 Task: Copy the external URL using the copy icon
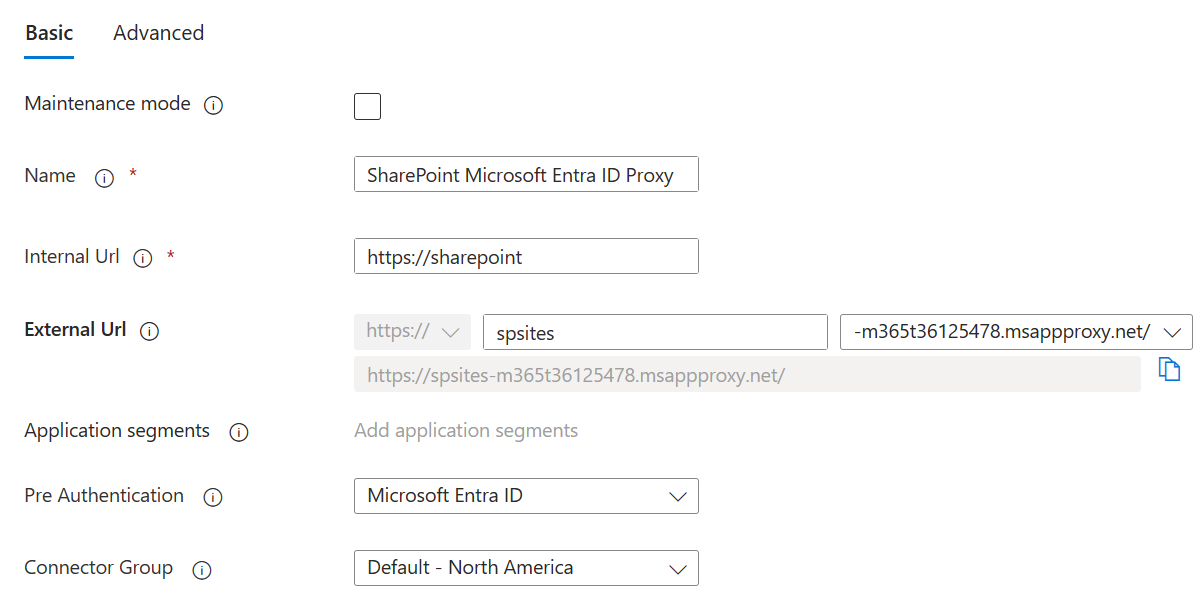pyautogui.click(x=1169, y=369)
